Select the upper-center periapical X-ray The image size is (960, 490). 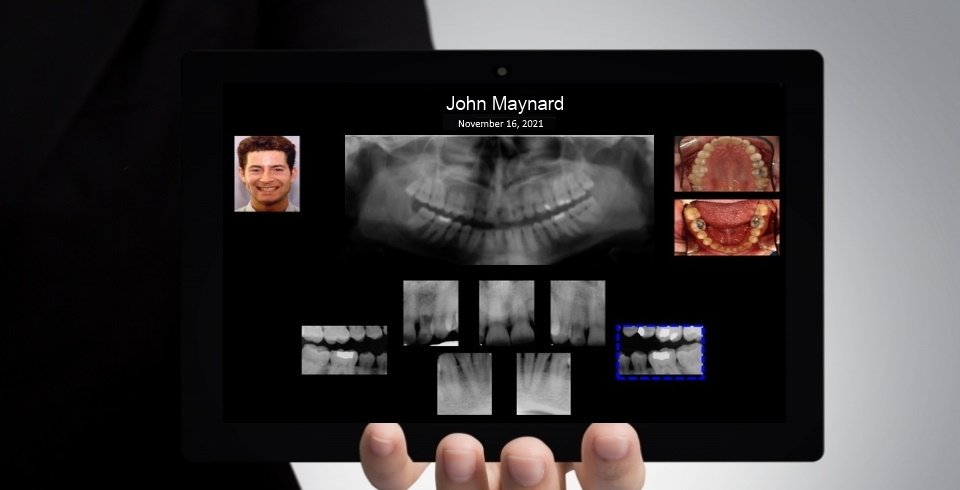506,312
